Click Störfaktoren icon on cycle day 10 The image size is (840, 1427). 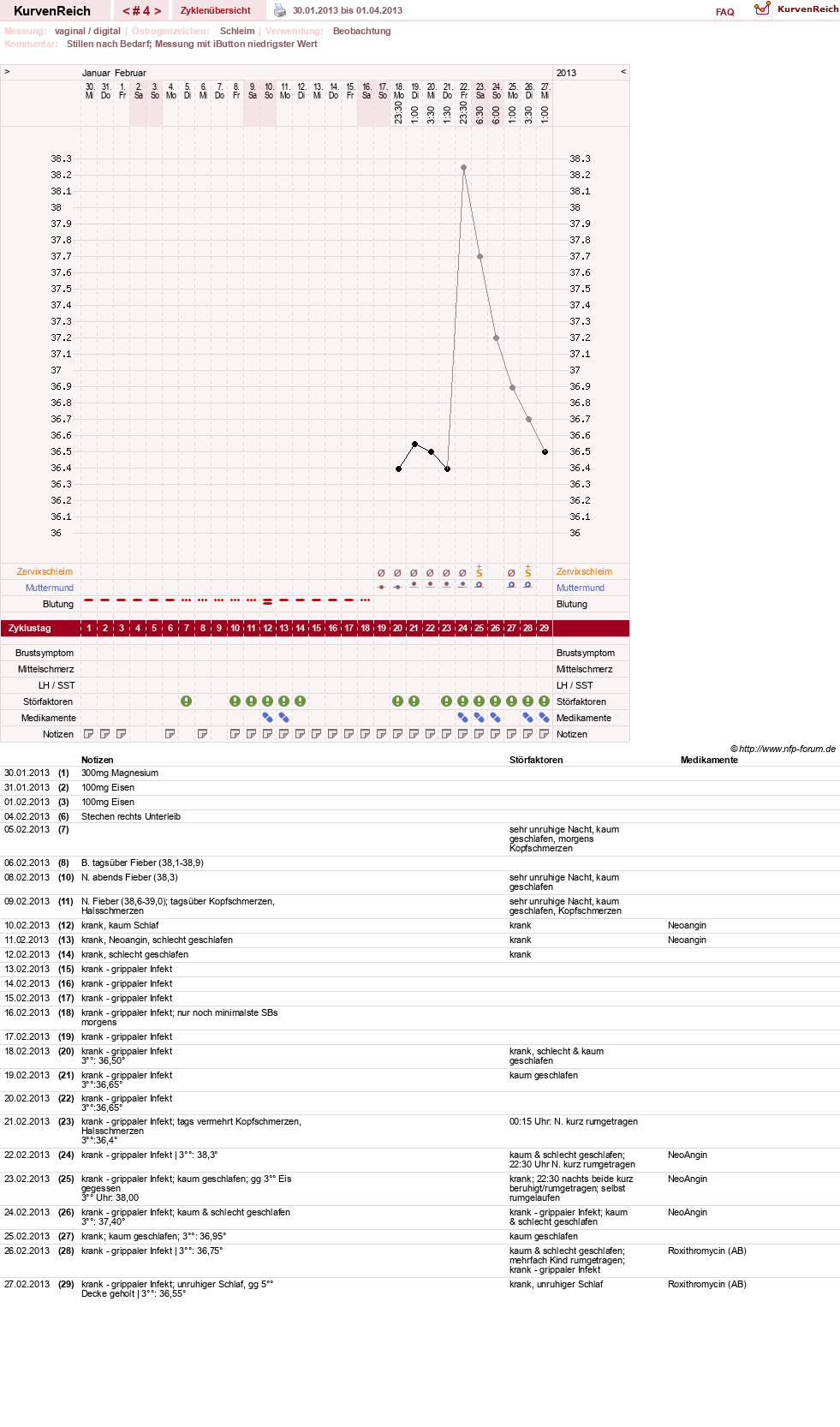(x=235, y=702)
